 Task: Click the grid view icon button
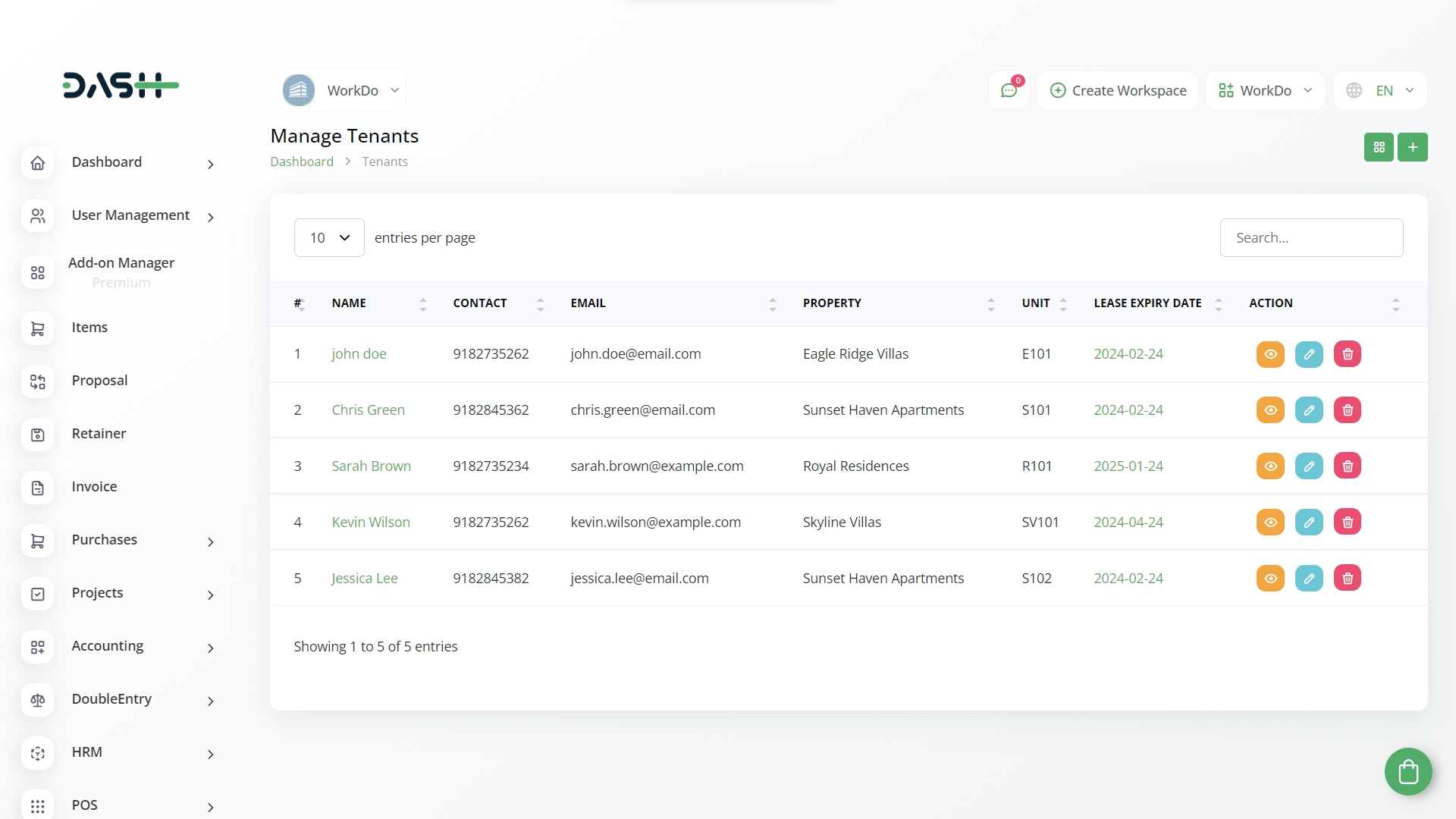click(x=1379, y=147)
